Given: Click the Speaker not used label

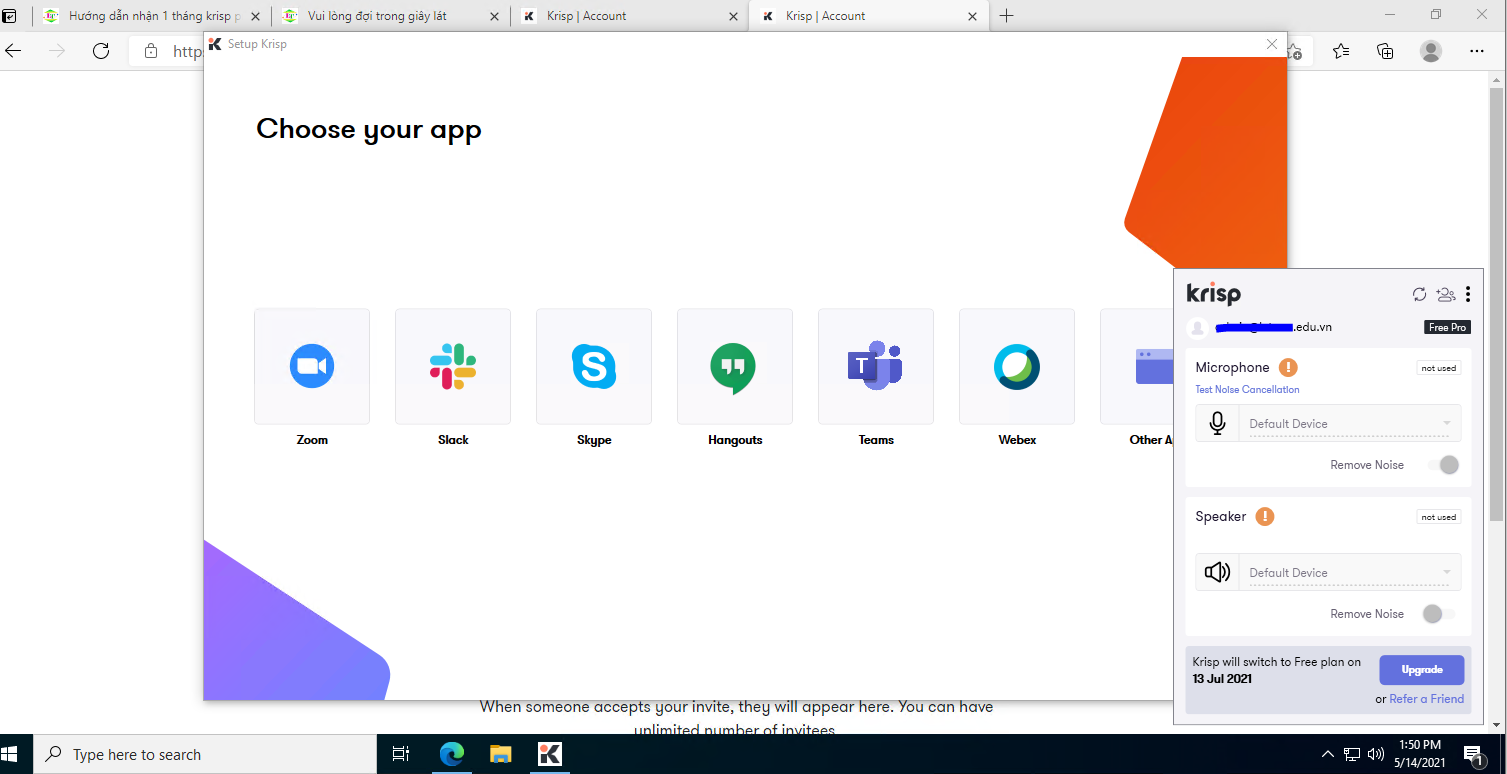Looking at the screenshot, I should (x=1439, y=517).
